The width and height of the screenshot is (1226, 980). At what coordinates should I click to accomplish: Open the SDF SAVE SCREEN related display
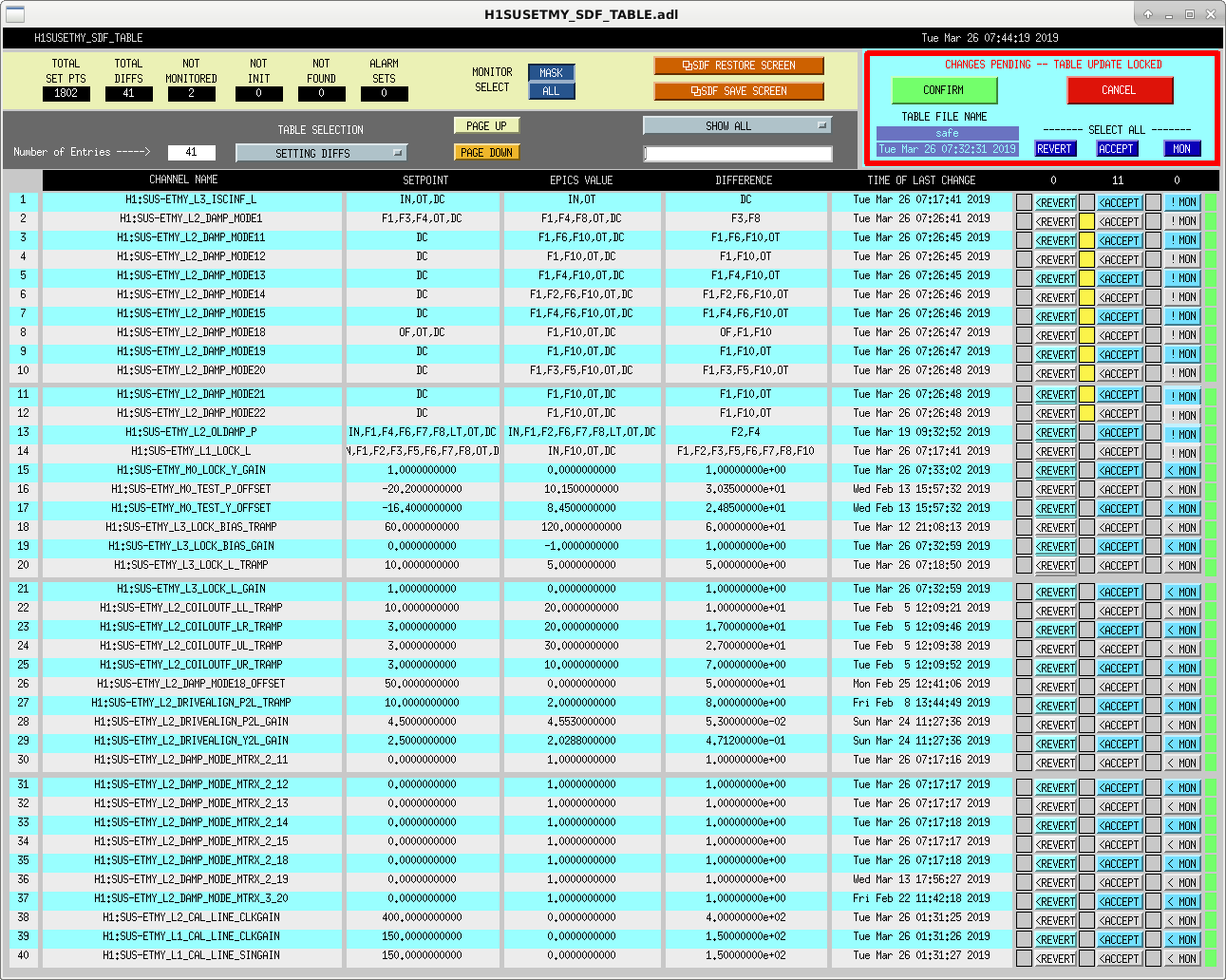click(739, 91)
